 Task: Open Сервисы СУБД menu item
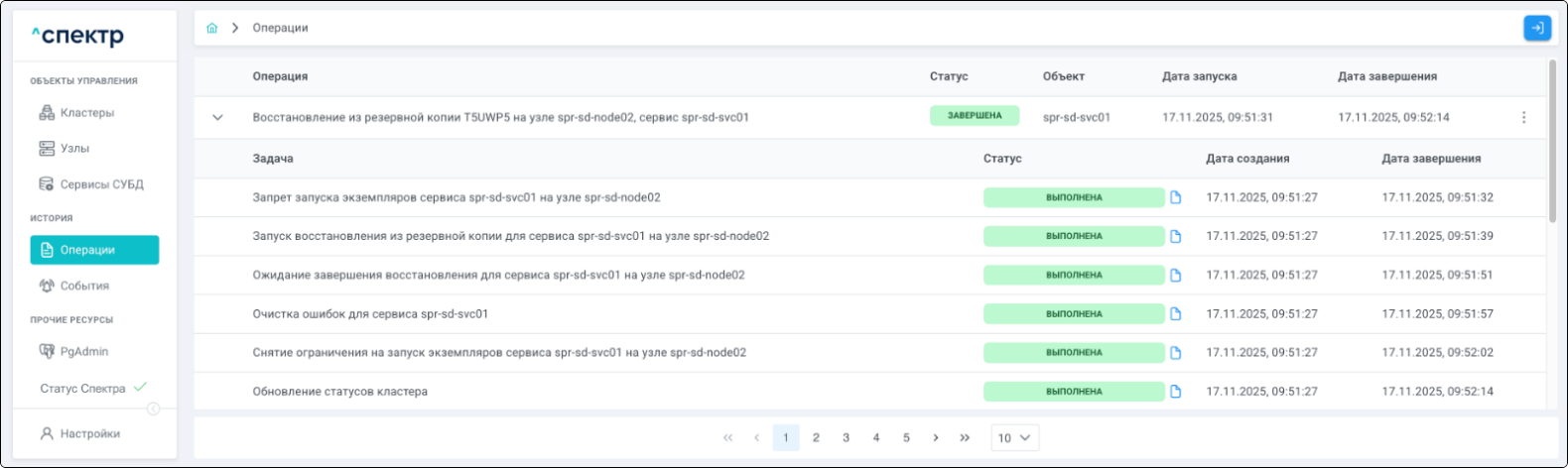101,184
